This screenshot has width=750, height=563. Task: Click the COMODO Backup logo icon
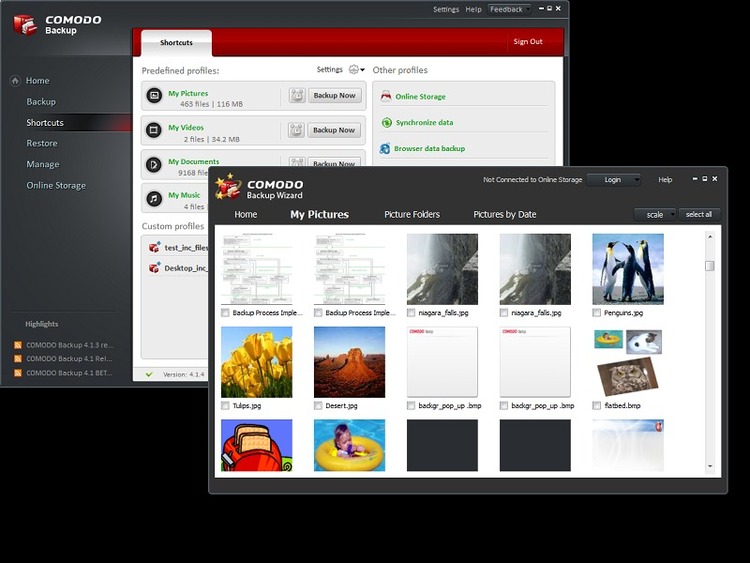click(25, 25)
